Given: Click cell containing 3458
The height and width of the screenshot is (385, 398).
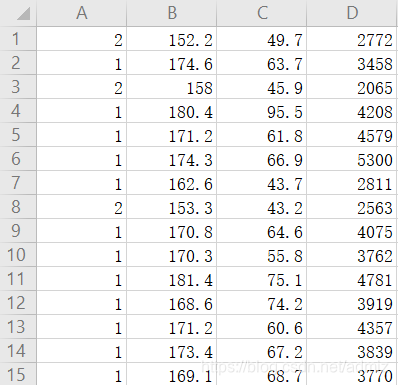Looking at the screenshot, I should coord(352,63).
